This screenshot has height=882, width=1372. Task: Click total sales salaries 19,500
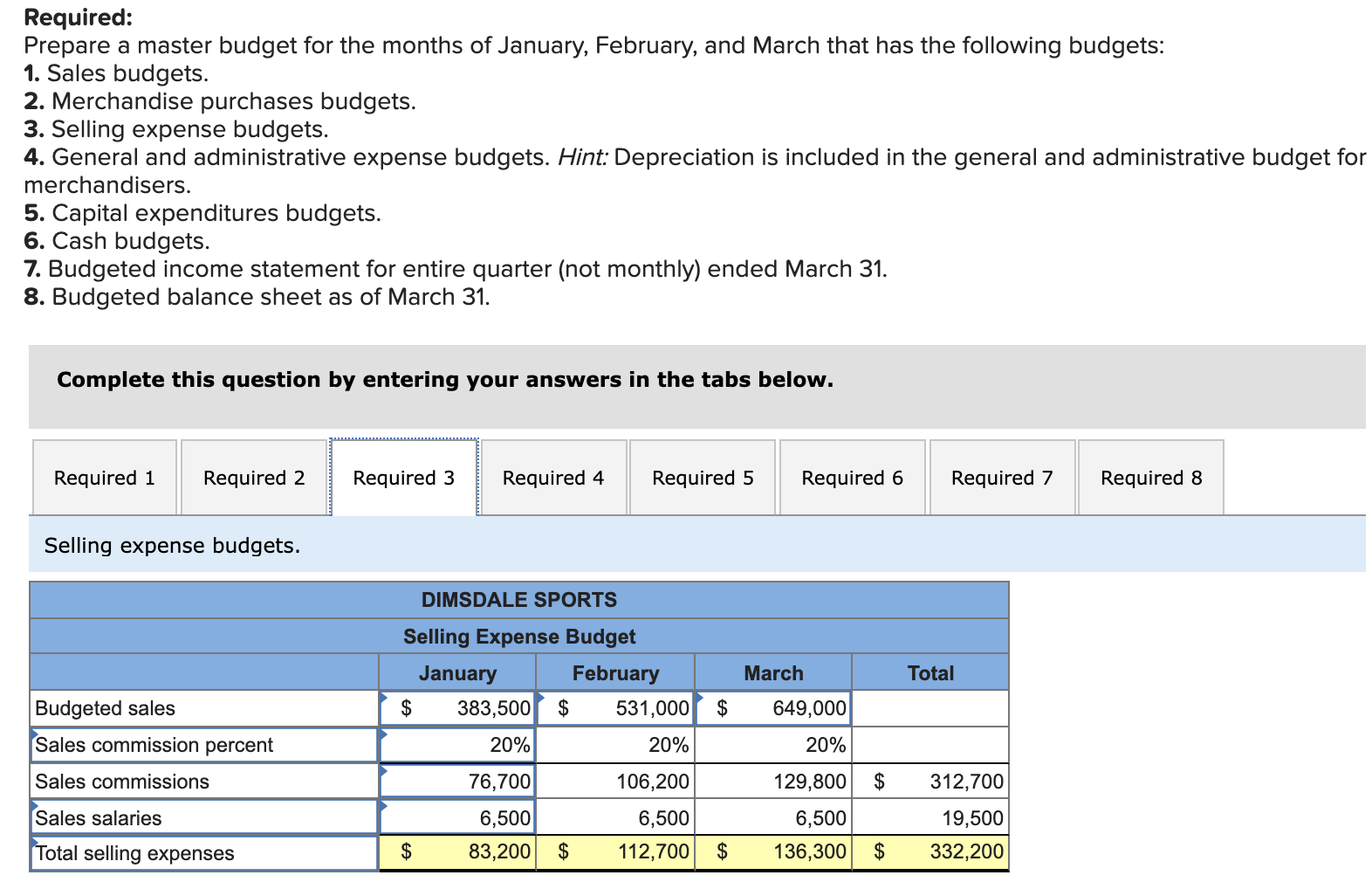pyautogui.click(x=930, y=818)
